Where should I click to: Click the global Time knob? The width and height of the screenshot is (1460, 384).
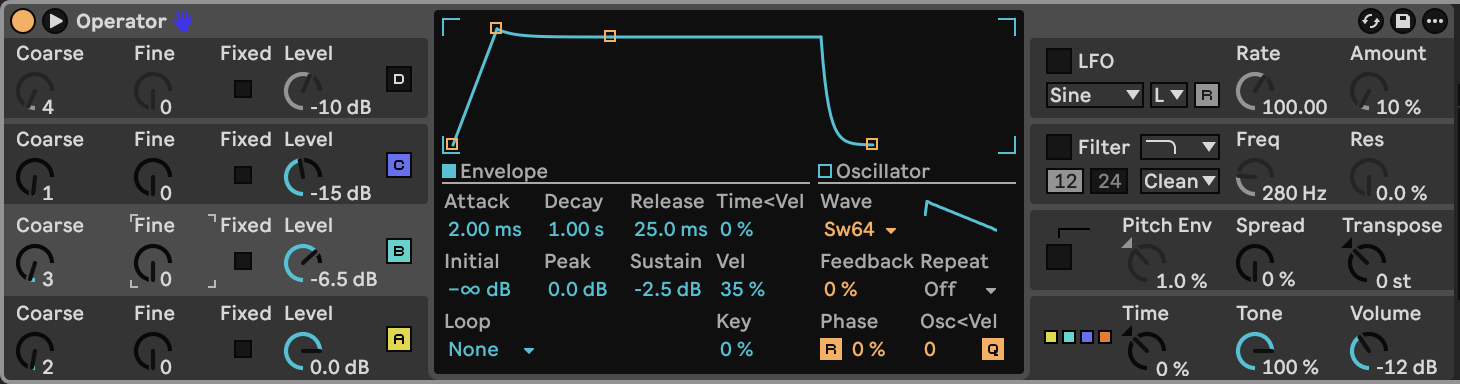[1145, 351]
